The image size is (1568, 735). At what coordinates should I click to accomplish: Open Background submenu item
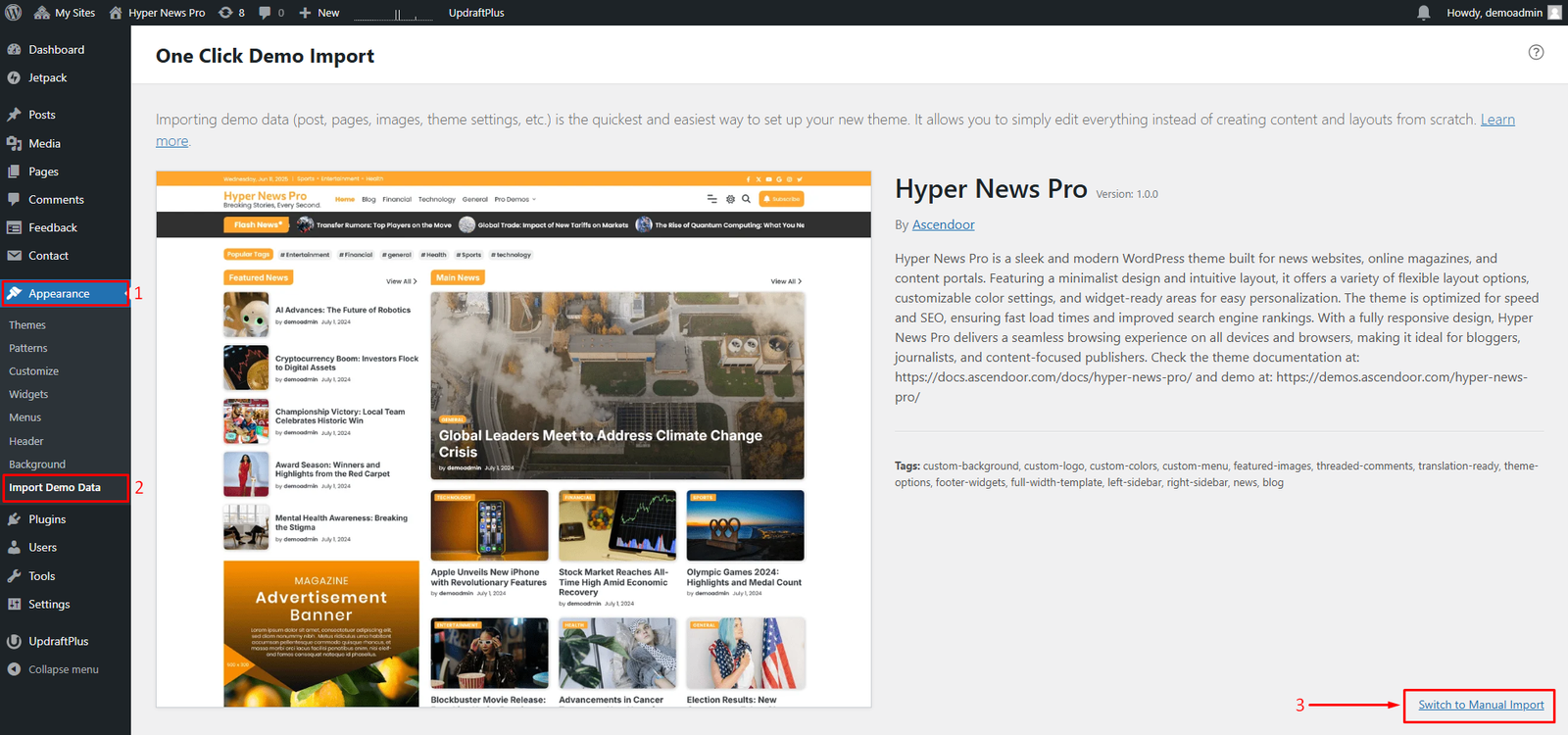click(x=37, y=465)
